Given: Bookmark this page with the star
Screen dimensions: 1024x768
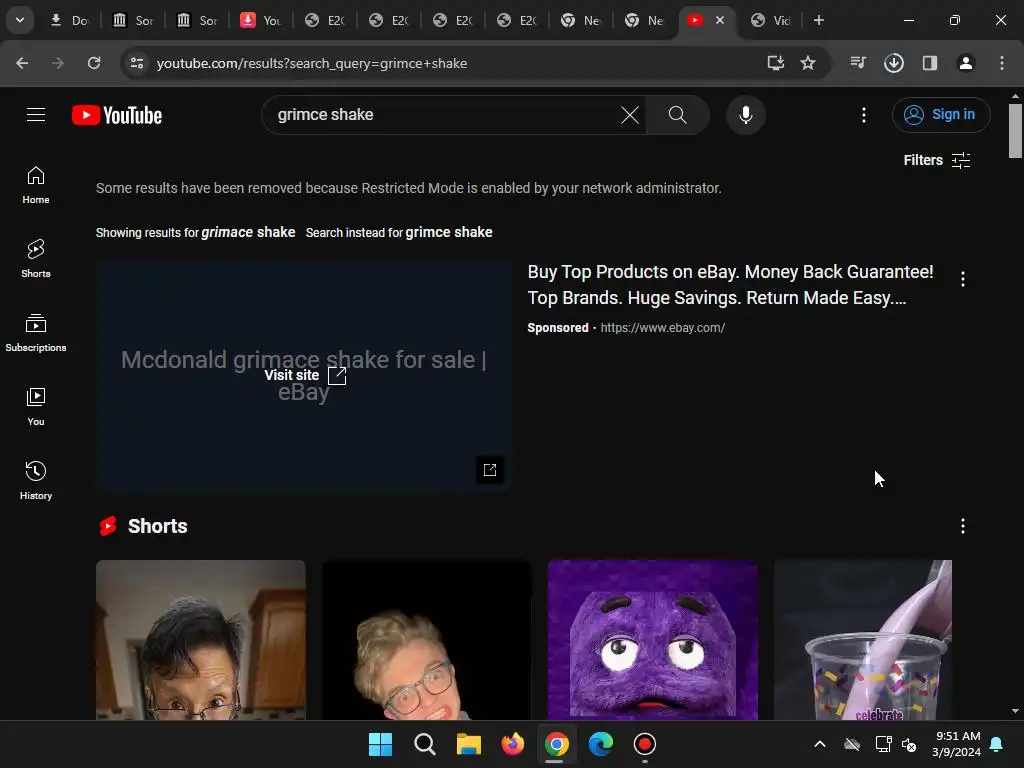Looking at the screenshot, I should tap(808, 63).
